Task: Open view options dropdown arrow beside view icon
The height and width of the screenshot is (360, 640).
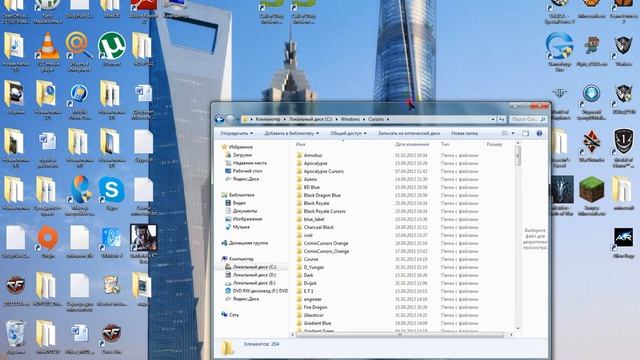Action: tap(513, 133)
